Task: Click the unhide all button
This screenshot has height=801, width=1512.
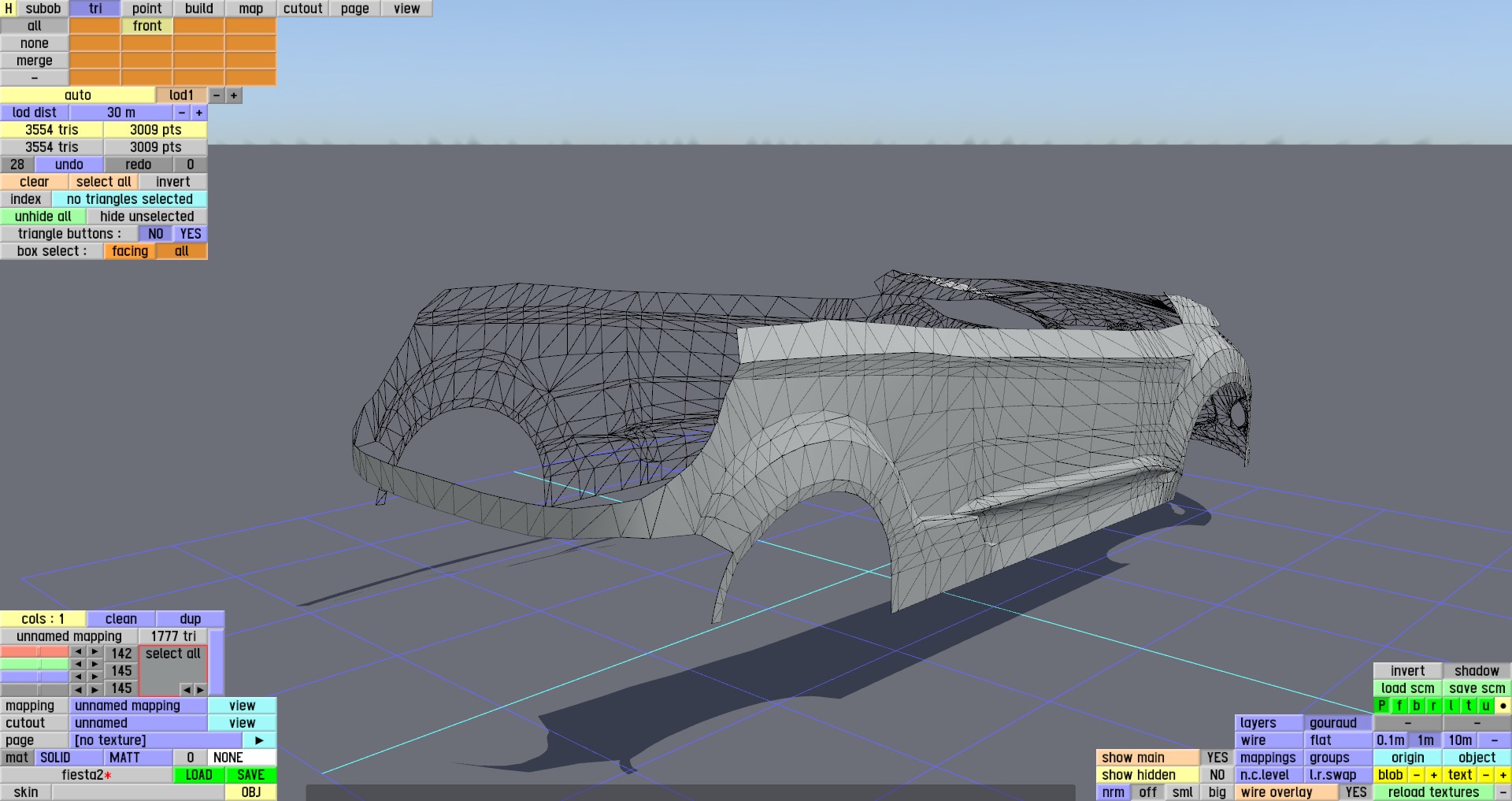Action: tap(43, 217)
